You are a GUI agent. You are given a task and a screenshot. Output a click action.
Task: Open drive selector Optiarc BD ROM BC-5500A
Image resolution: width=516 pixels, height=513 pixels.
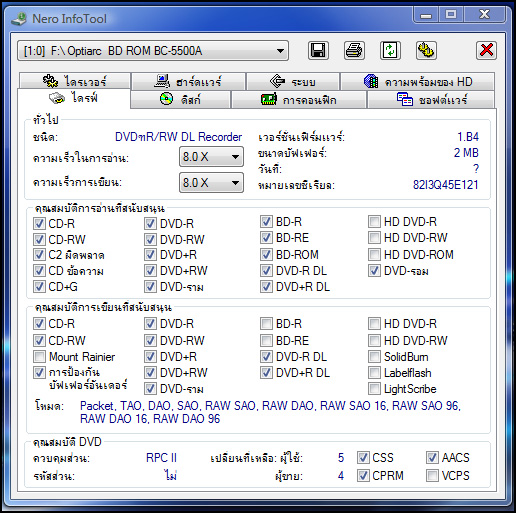pyautogui.click(x=153, y=51)
